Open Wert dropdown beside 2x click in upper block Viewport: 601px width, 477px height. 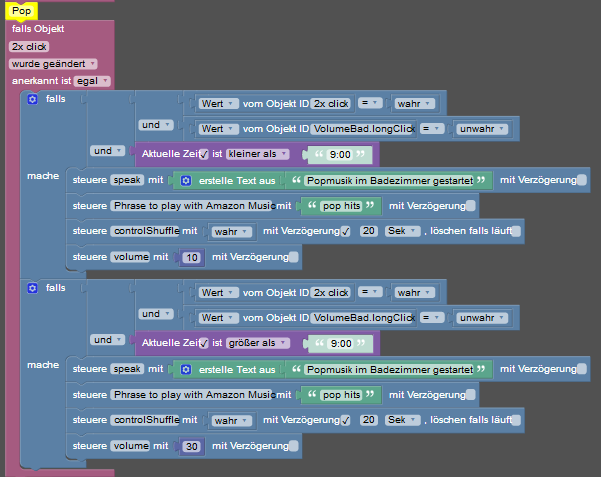[218, 104]
